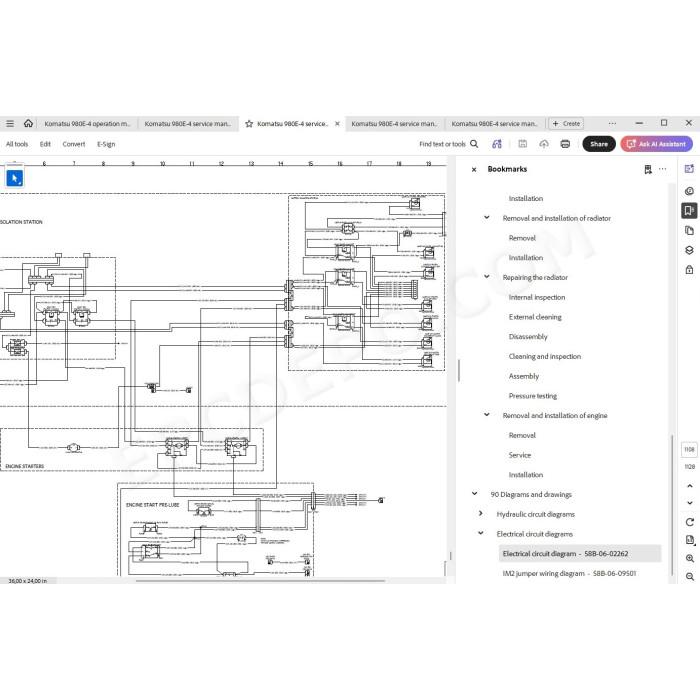Open the Convert menu
Screen dimensions: 700x700
[x=74, y=144]
